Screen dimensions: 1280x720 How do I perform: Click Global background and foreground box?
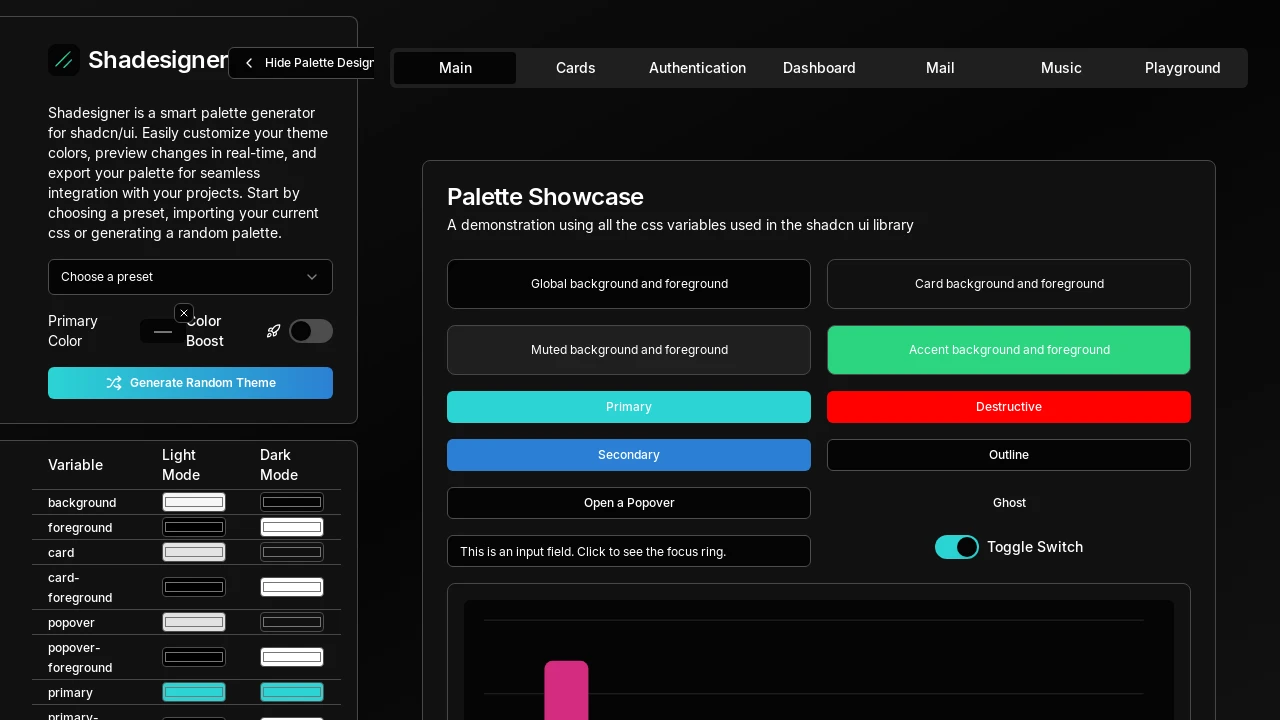click(x=629, y=284)
